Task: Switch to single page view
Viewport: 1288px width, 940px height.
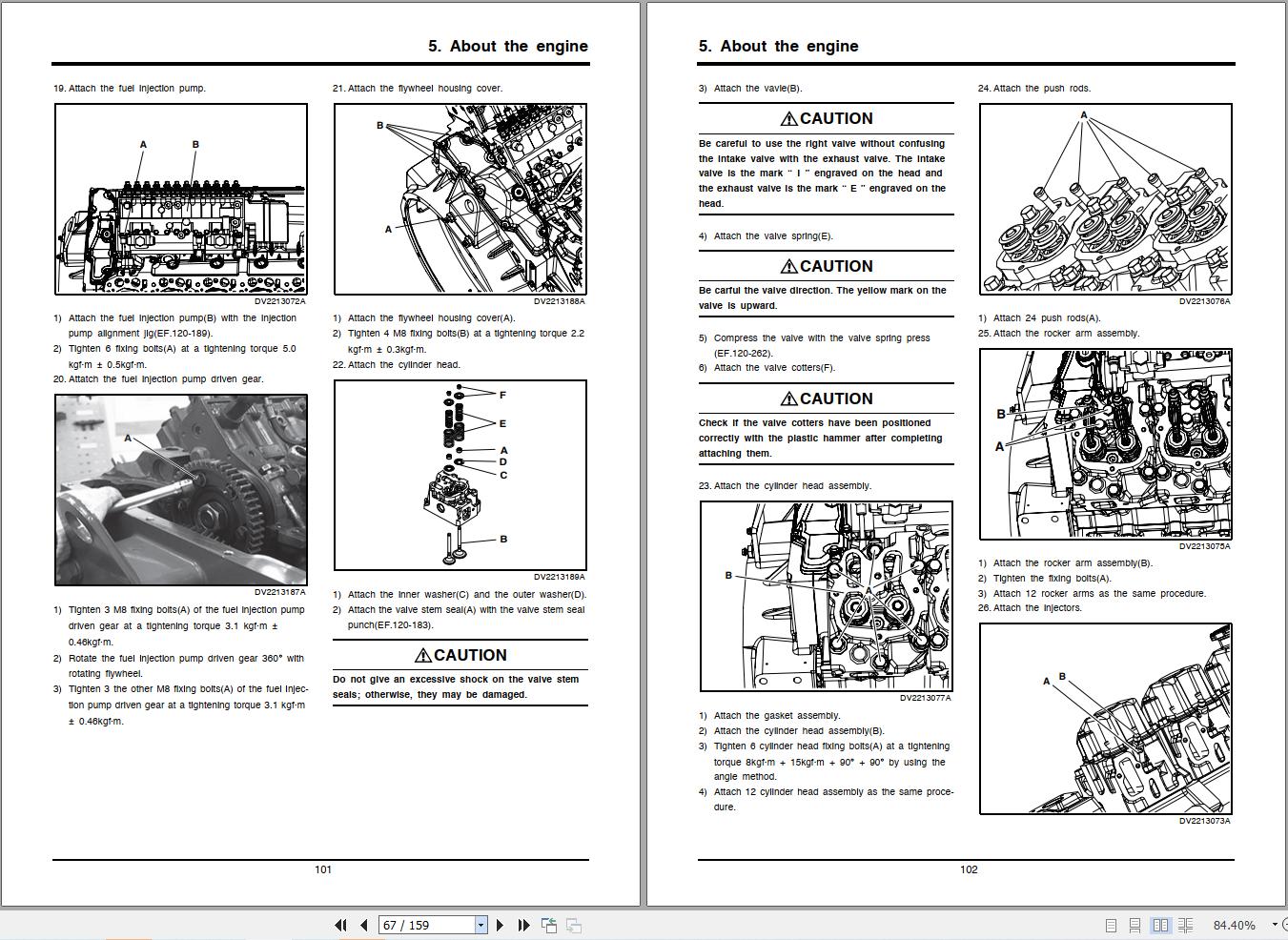Action: (x=1111, y=925)
